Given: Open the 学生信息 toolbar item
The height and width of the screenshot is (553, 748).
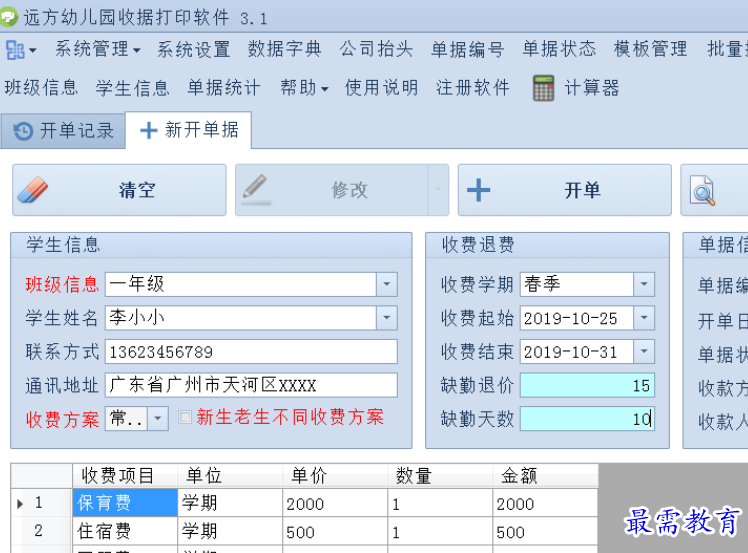Looking at the screenshot, I should 133,88.
